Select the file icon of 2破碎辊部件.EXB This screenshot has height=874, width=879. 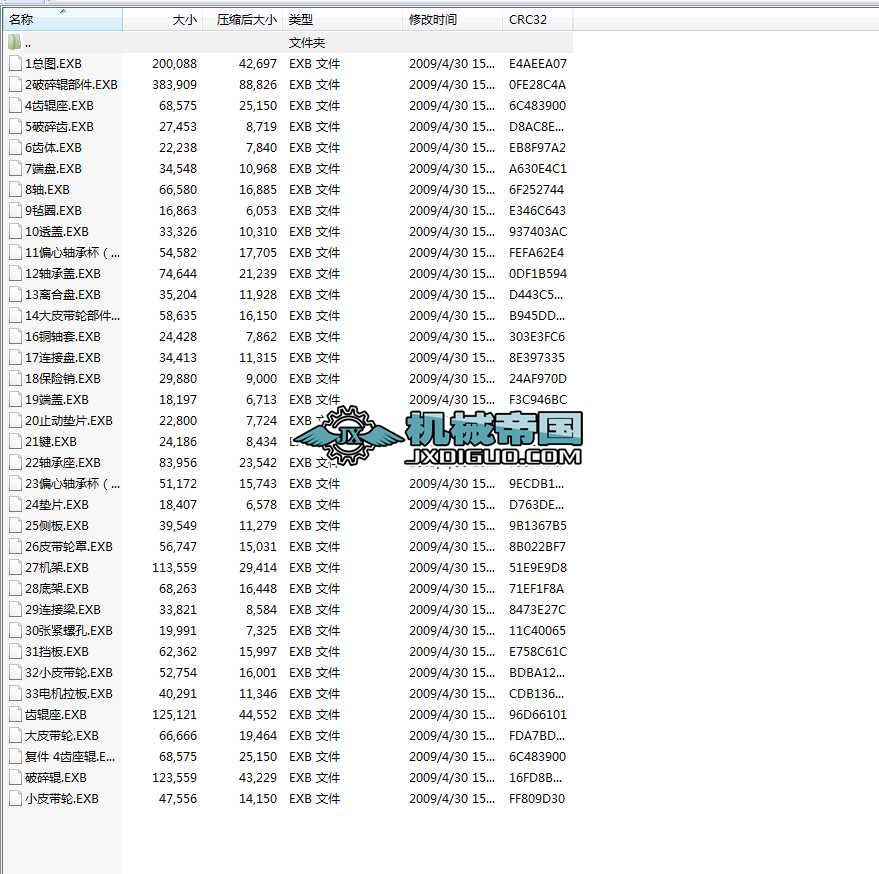point(15,85)
